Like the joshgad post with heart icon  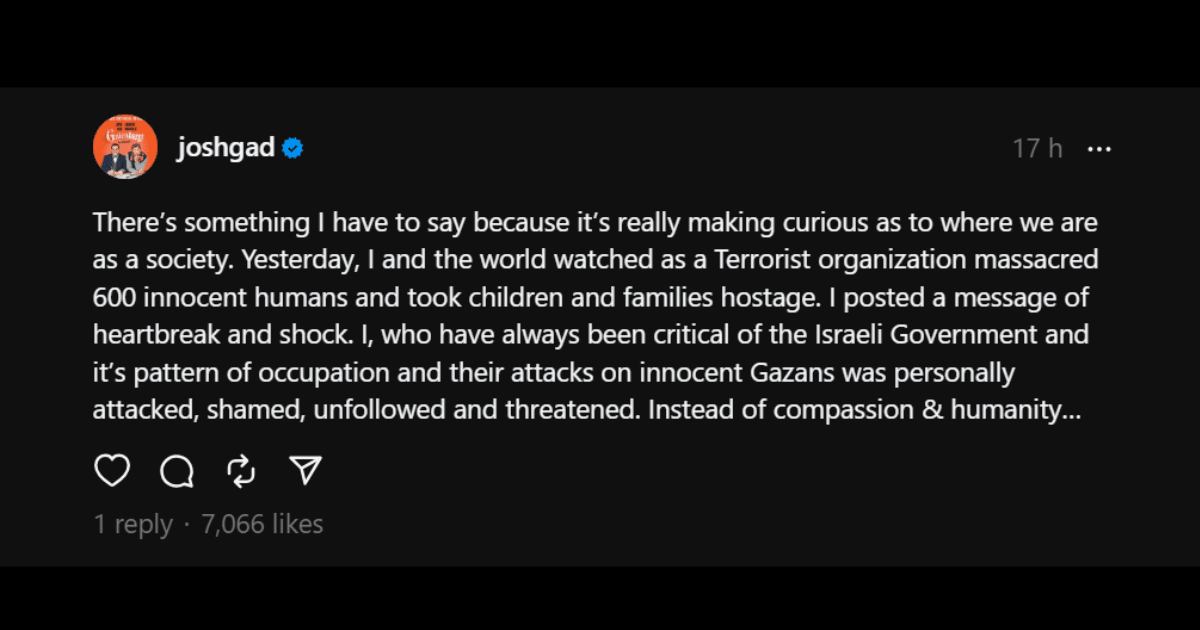pos(112,470)
